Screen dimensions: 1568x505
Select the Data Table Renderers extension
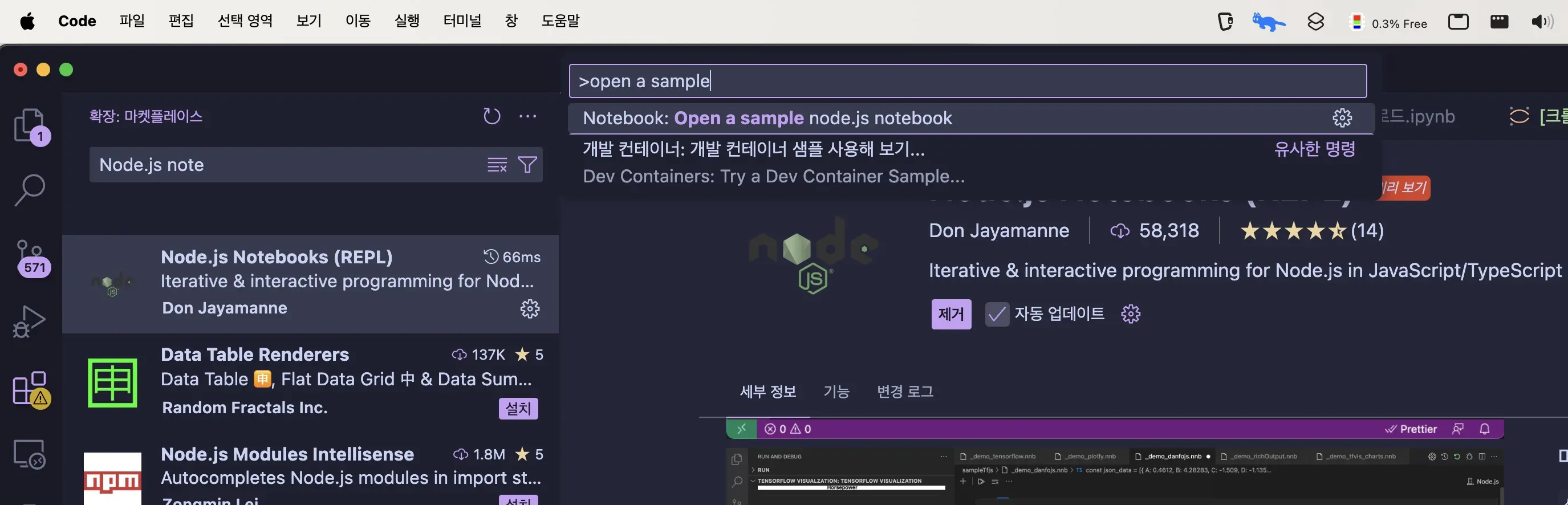click(310, 382)
